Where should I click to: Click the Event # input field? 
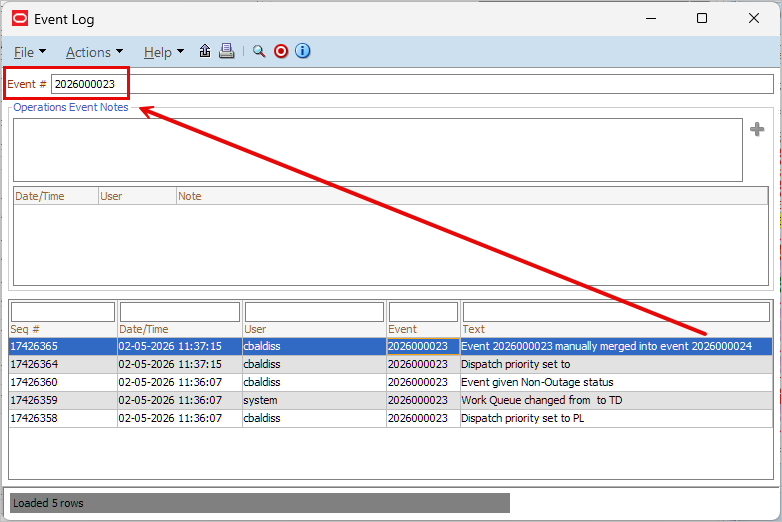[x=412, y=84]
